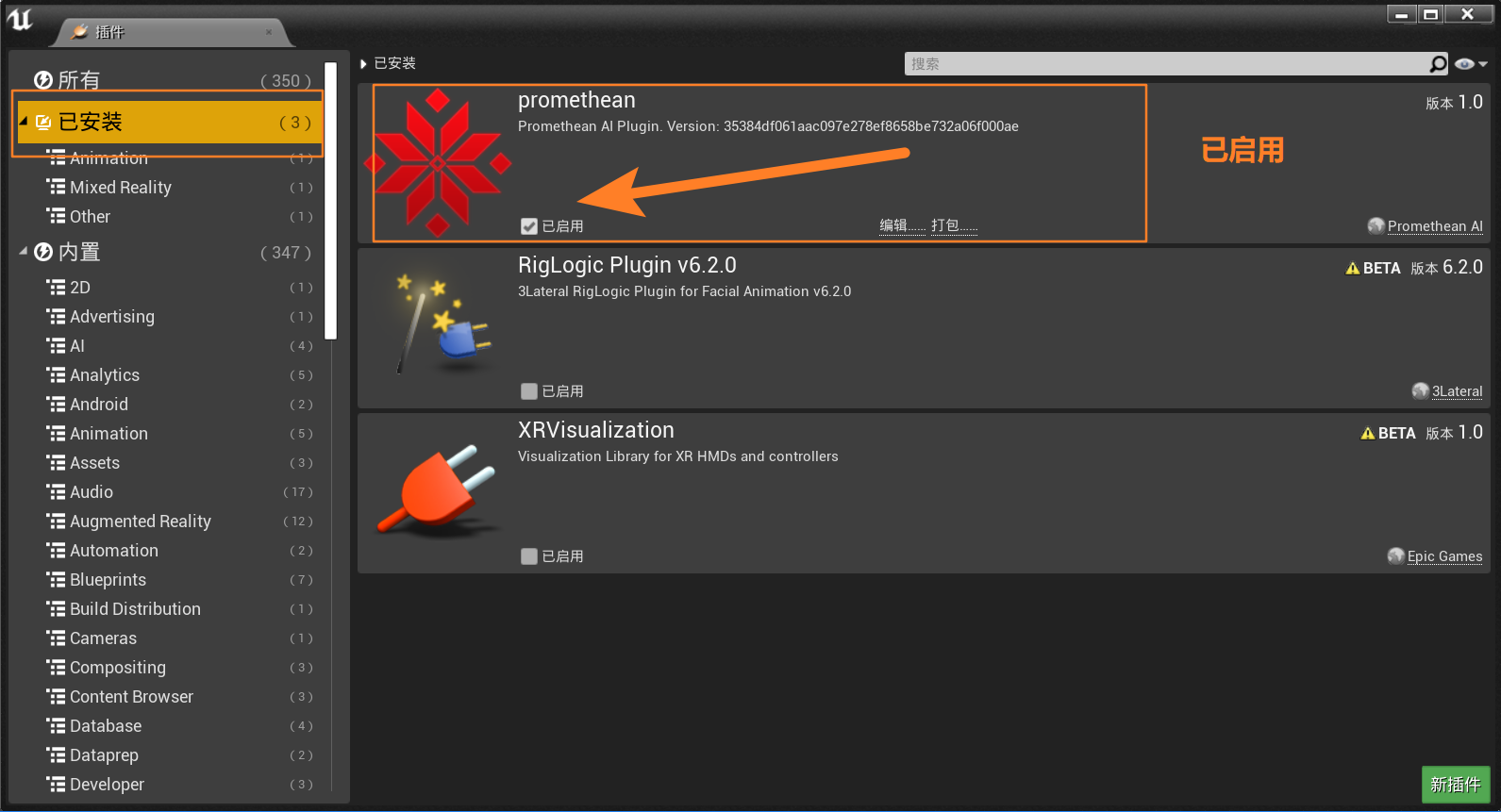
Task: Maximize the plugins window
Action: click(x=1430, y=14)
